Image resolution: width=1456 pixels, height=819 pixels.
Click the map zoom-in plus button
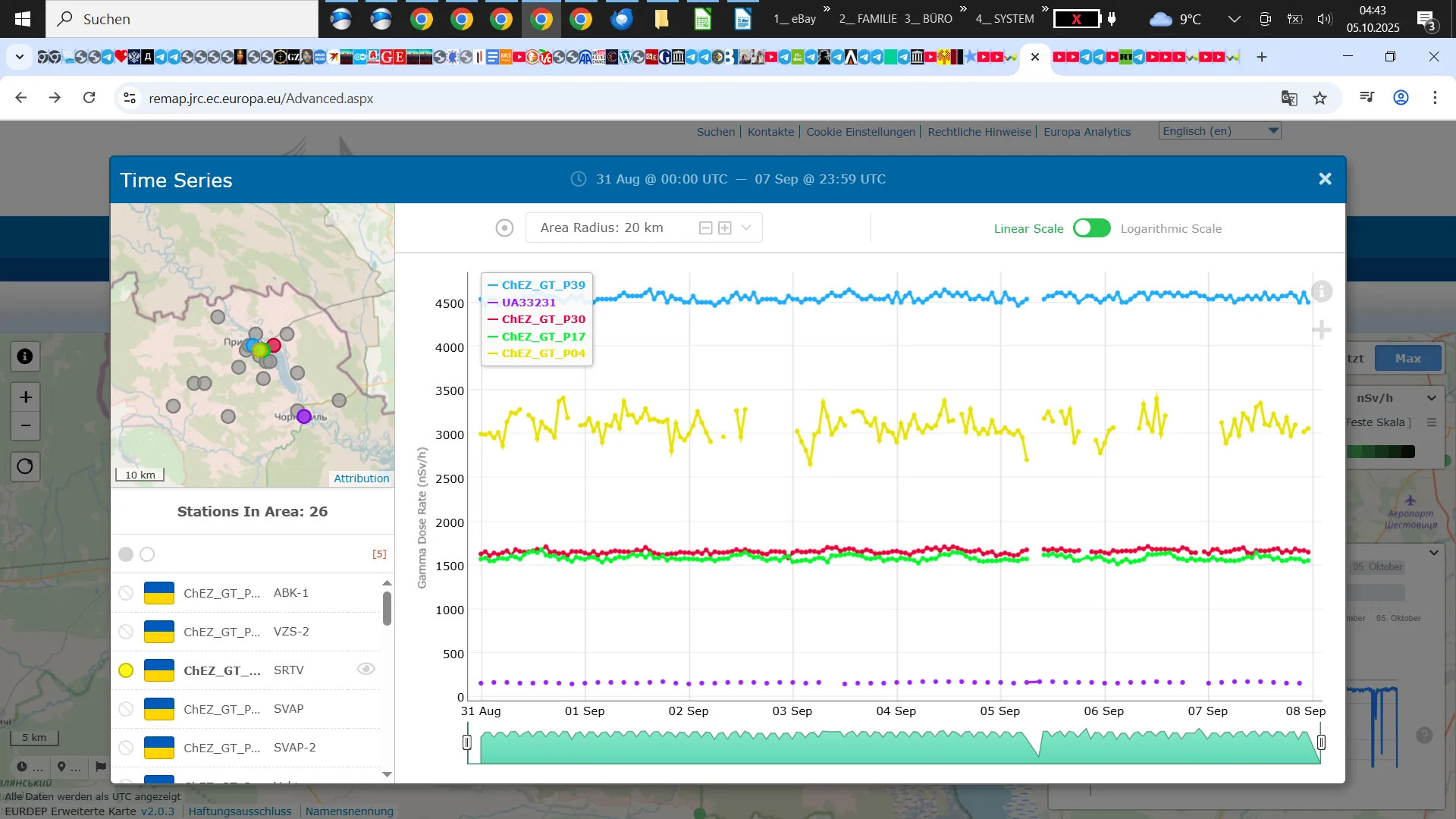click(x=26, y=397)
